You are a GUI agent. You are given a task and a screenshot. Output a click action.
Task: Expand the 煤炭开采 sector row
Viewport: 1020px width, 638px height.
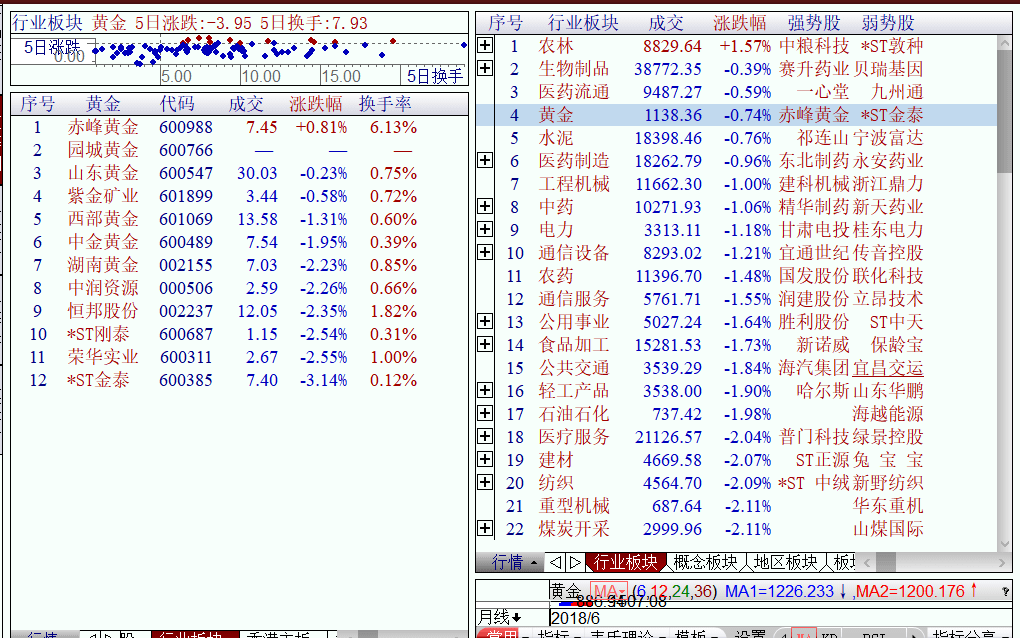click(485, 528)
